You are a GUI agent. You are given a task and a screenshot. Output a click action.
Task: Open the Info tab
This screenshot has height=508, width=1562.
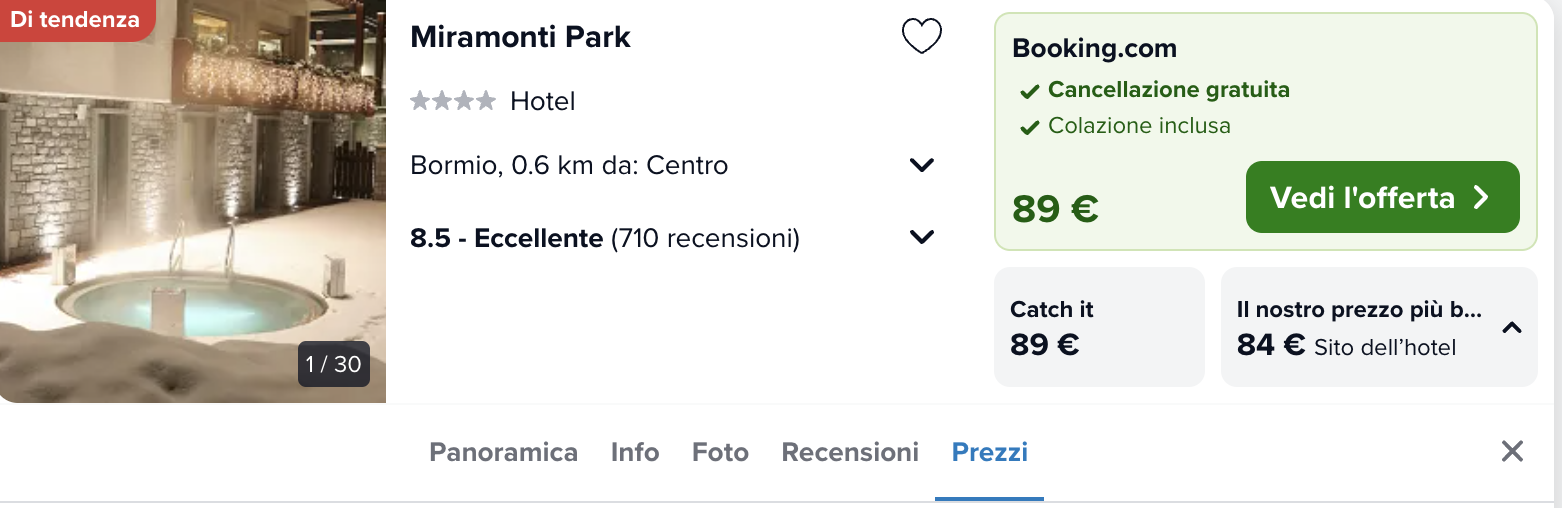pos(635,452)
